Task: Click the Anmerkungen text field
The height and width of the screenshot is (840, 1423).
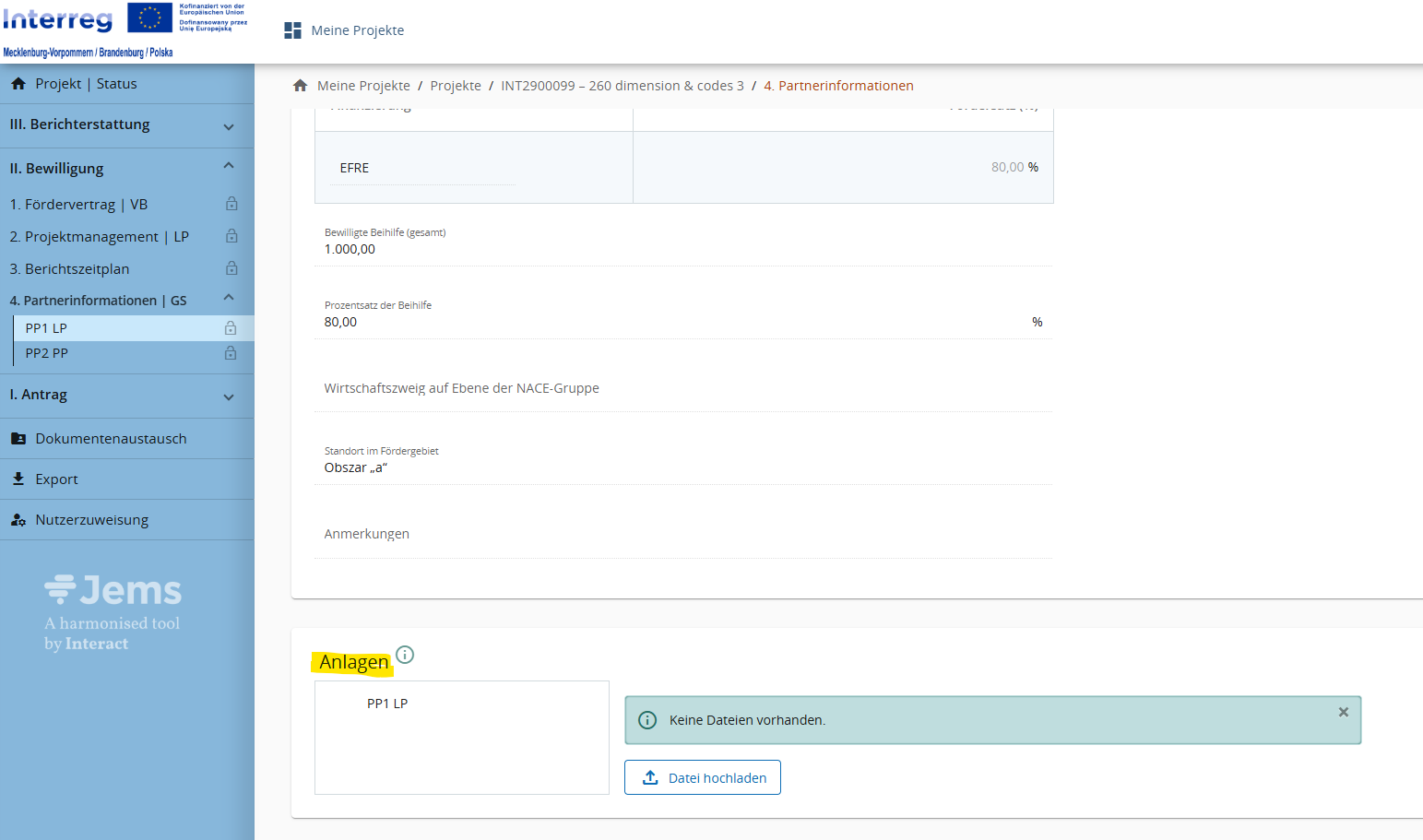Action: (682, 535)
